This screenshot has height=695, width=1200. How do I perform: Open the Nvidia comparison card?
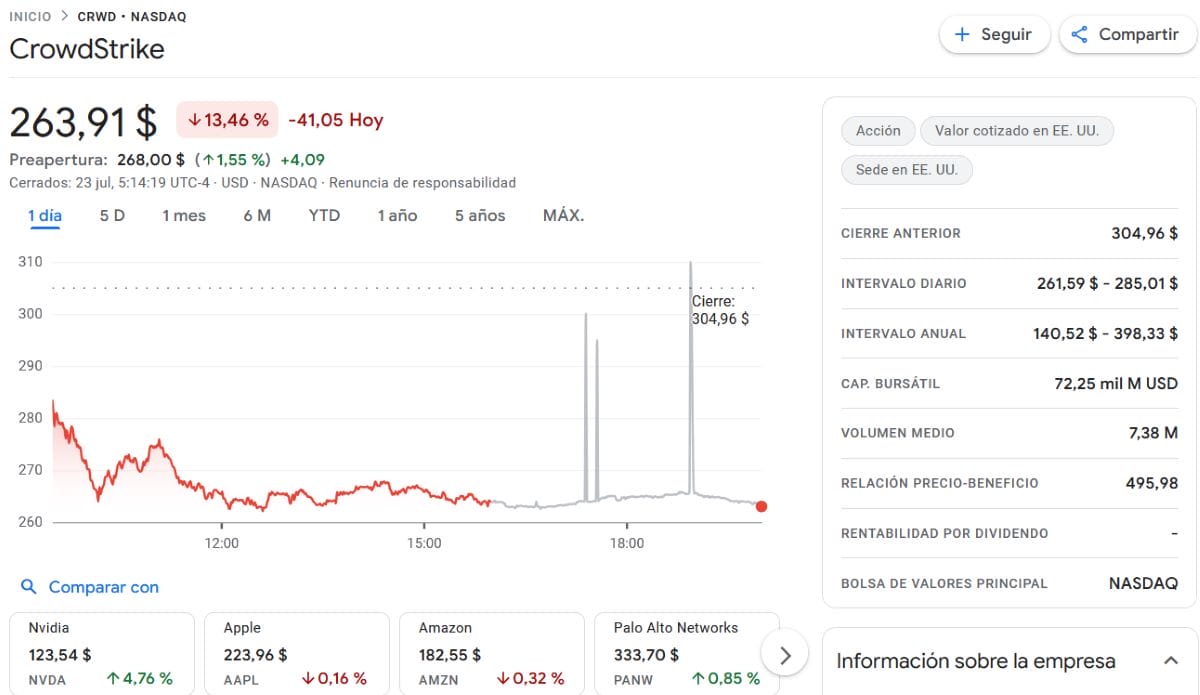coord(102,653)
